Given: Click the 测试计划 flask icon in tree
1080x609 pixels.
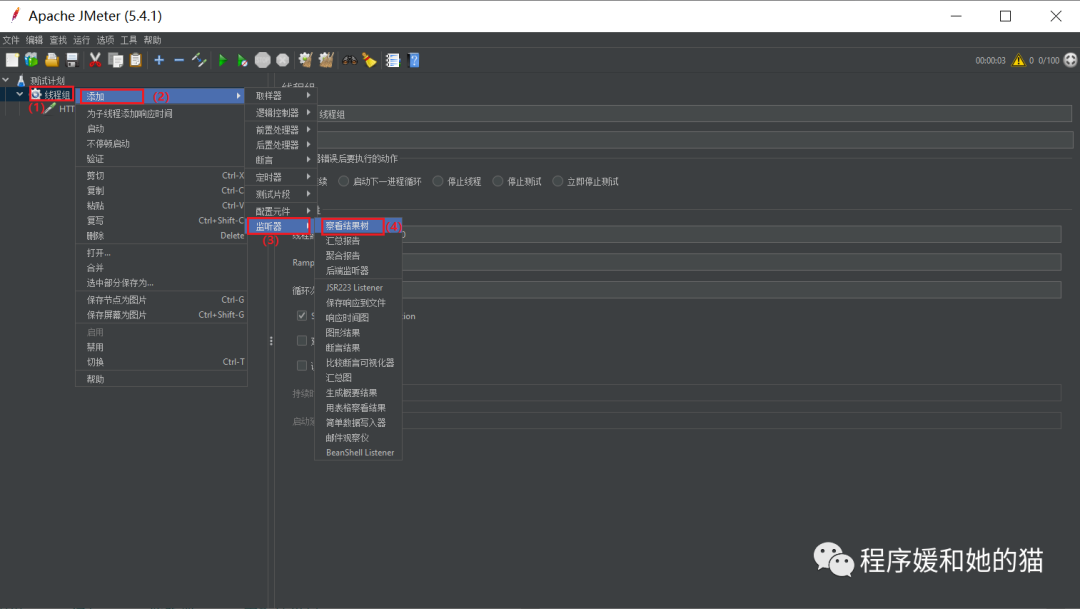Looking at the screenshot, I should [21, 81].
